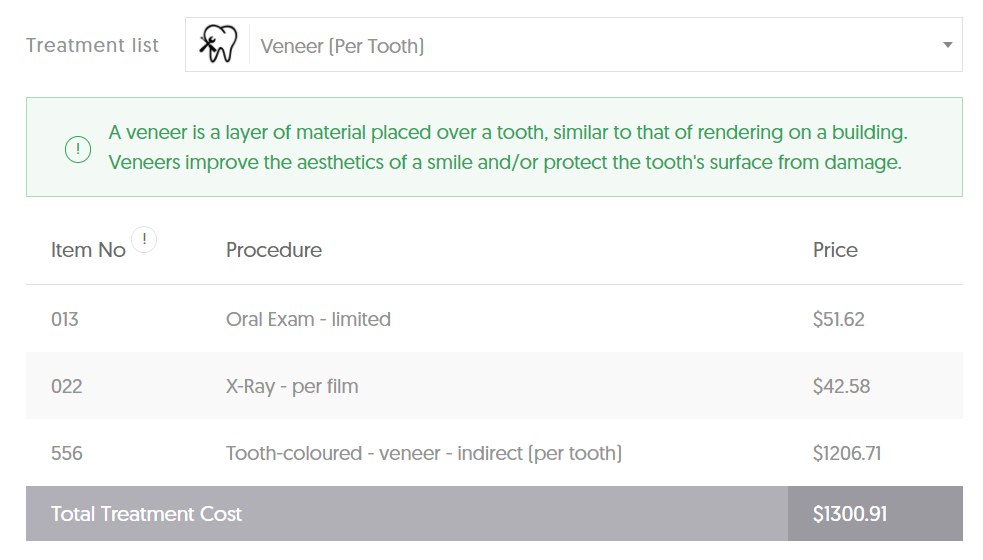
Task: Click the $1206.71 veneer price
Action: (847, 453)
